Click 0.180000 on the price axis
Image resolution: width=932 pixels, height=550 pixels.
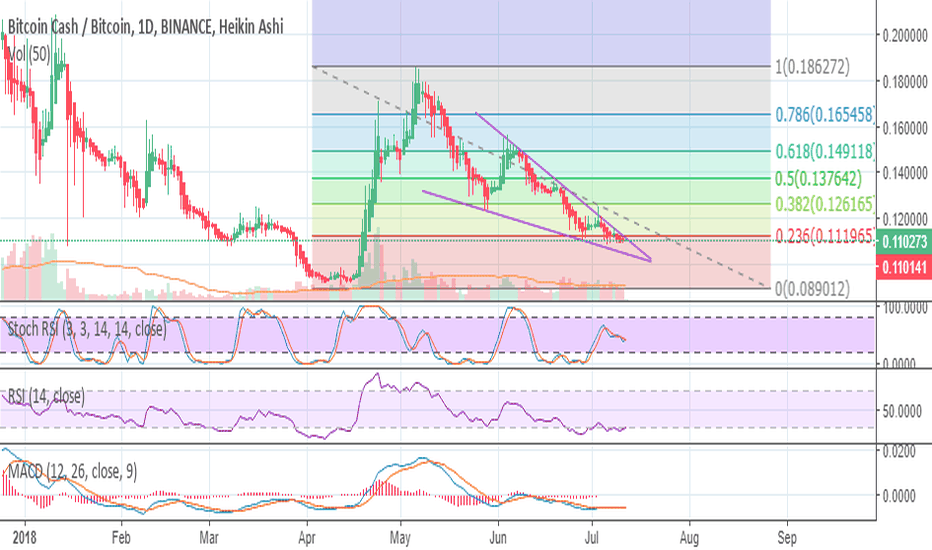[x=905, y=81]
